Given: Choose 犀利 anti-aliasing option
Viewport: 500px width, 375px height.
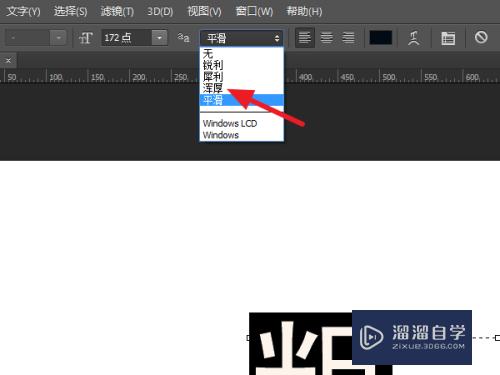Looking at the screenshot, I should point(242,77).
